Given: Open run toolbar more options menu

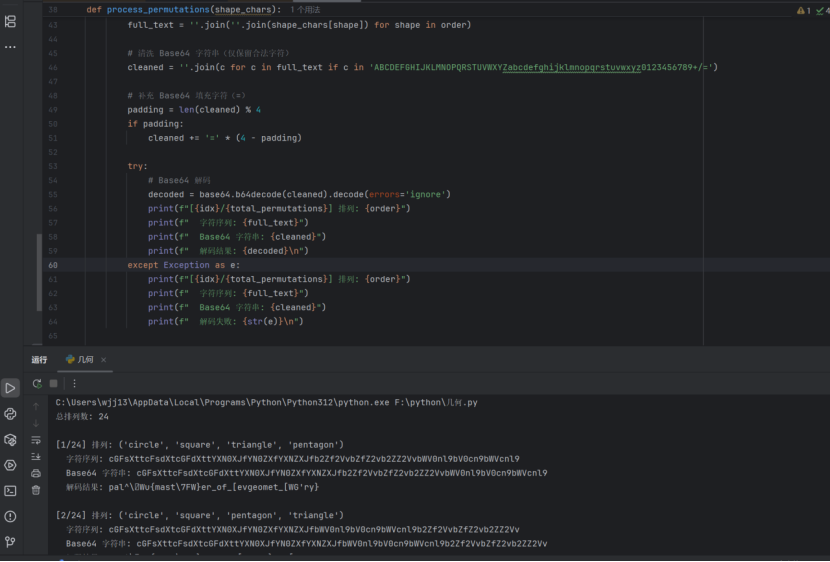Looking at the screenshot, I should pyautogui.click(x=74, y=383).
